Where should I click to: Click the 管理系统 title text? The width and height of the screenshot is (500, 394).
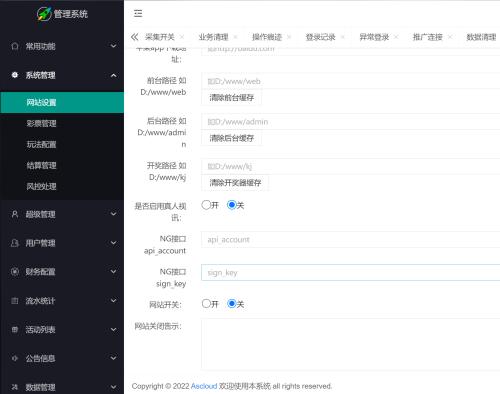[x=71, y=14]
